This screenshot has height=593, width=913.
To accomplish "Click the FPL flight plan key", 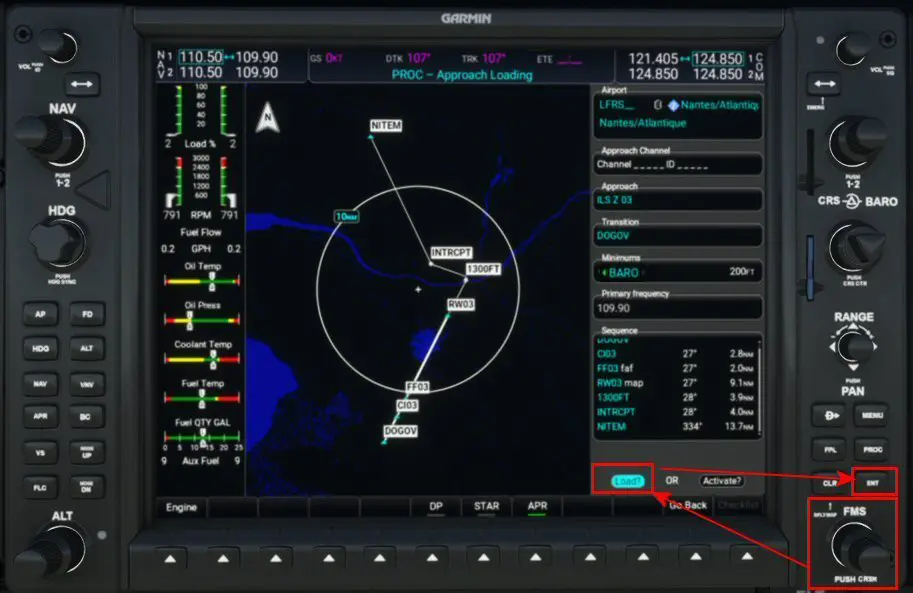I will coord(831,450).
